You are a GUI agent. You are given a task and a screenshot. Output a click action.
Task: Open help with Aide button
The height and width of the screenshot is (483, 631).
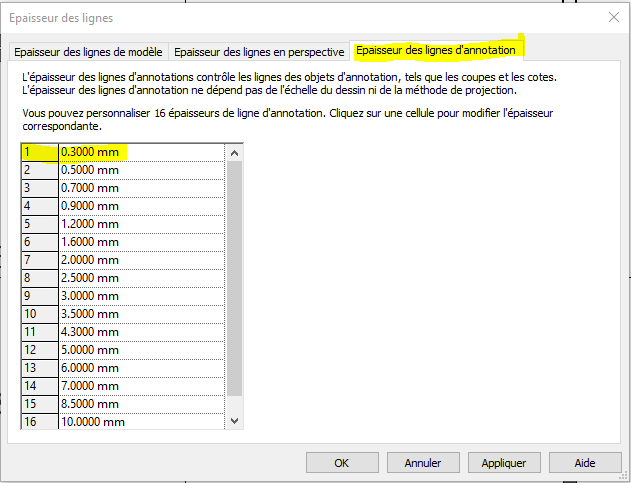tap(585, 463)
